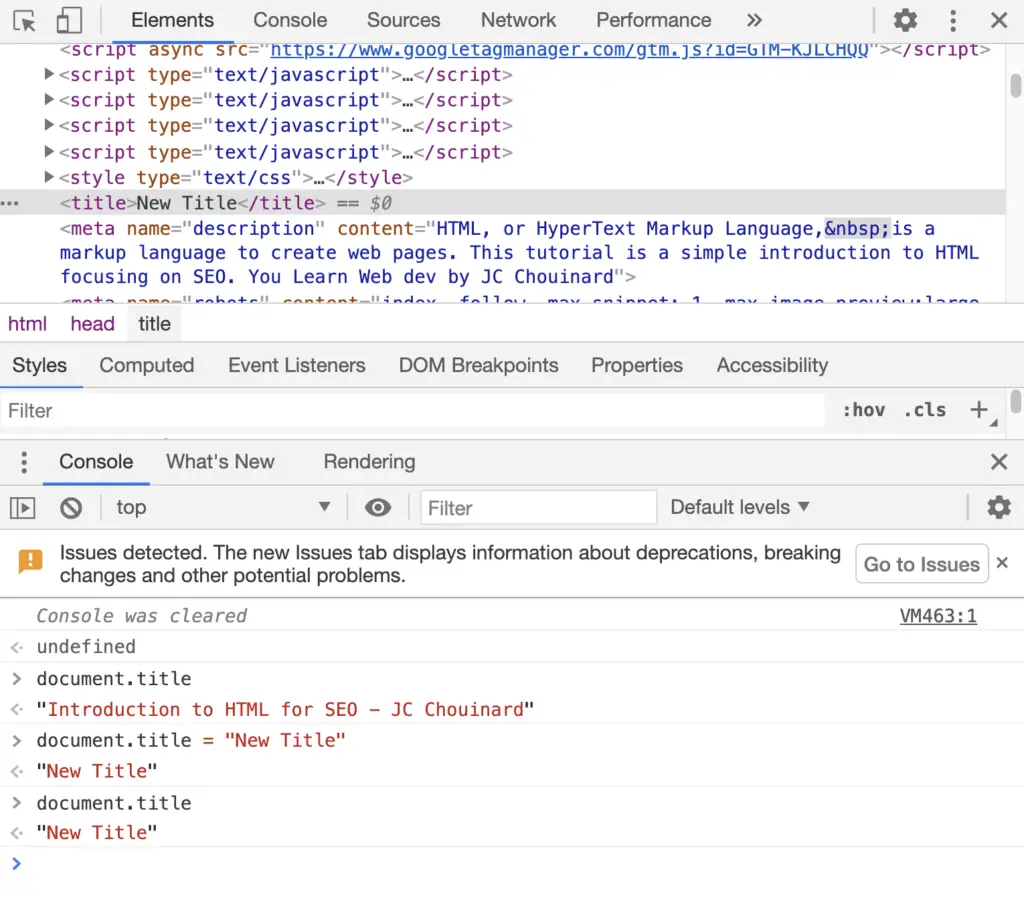The image size is (1024, 910).
Task: Click the "Introduction to HTML for SEO" output
Action: point(285,709)
